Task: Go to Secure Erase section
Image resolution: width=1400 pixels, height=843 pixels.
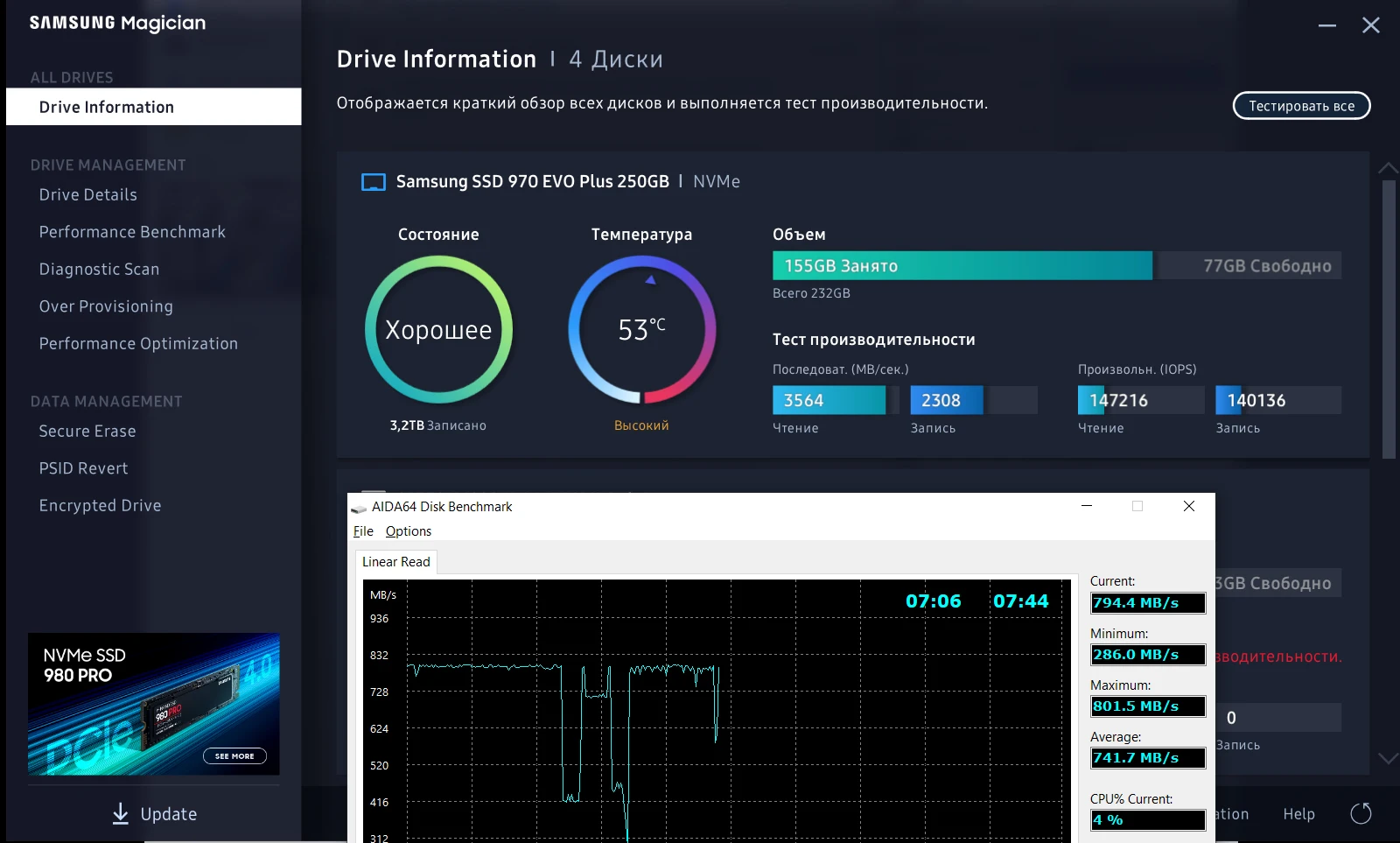Action: pyautogui.click(x=87, y=432)
